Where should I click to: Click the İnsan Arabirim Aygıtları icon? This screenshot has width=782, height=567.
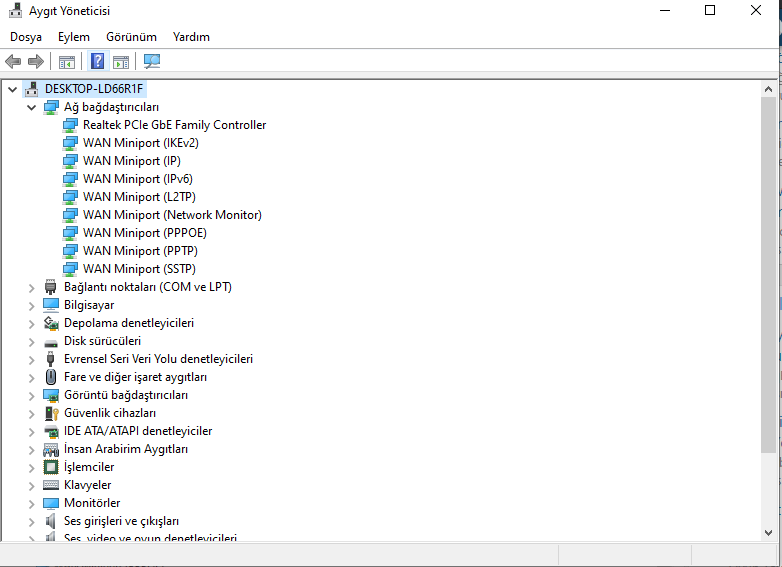click(x=51, y=449)
